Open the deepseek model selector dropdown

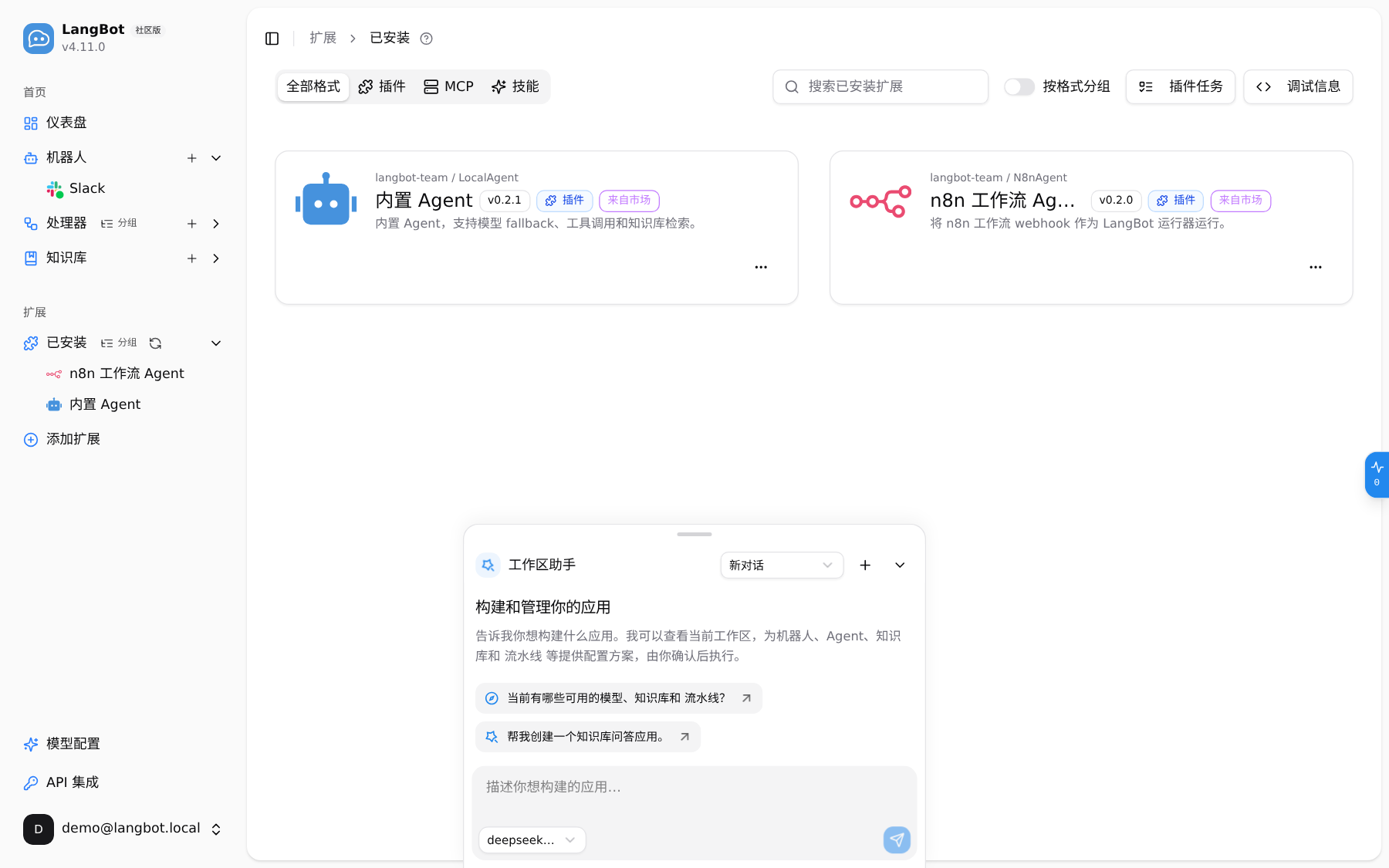tap(532, 840)
